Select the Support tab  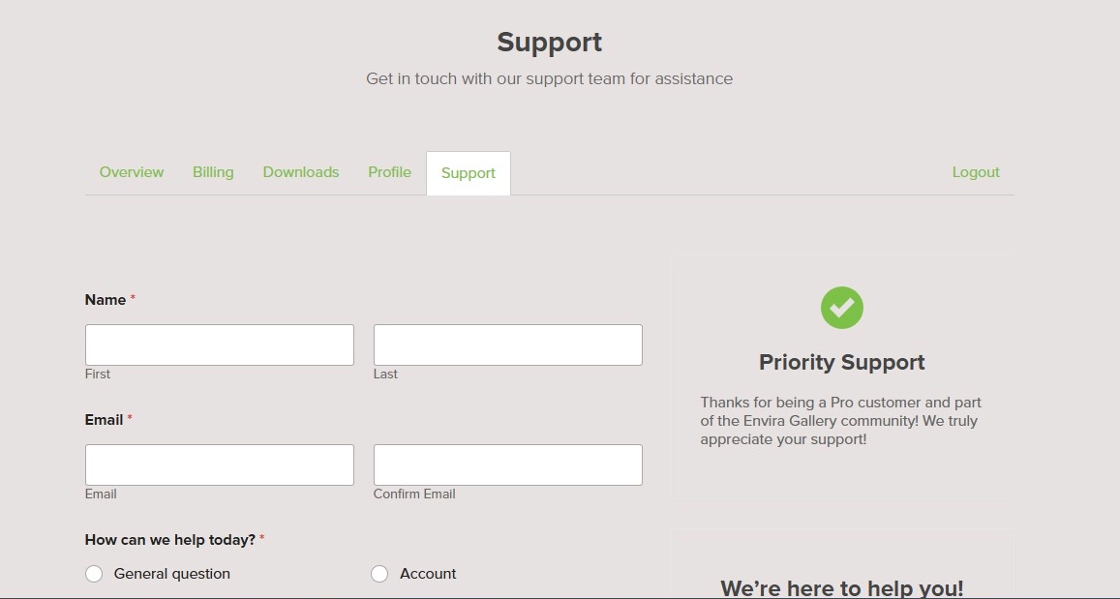point(468,172)
